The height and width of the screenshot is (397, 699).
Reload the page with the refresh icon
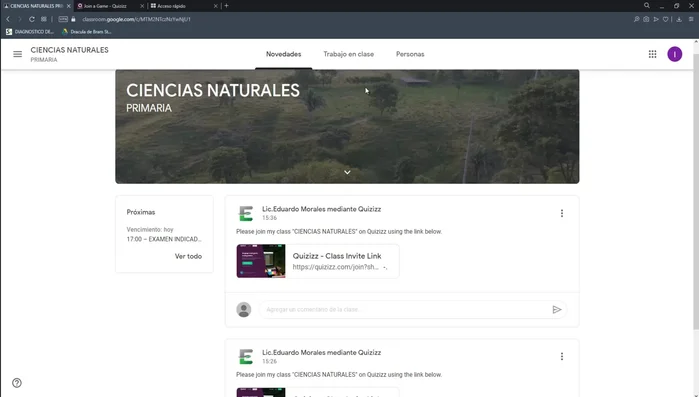[x=32, y=19]
